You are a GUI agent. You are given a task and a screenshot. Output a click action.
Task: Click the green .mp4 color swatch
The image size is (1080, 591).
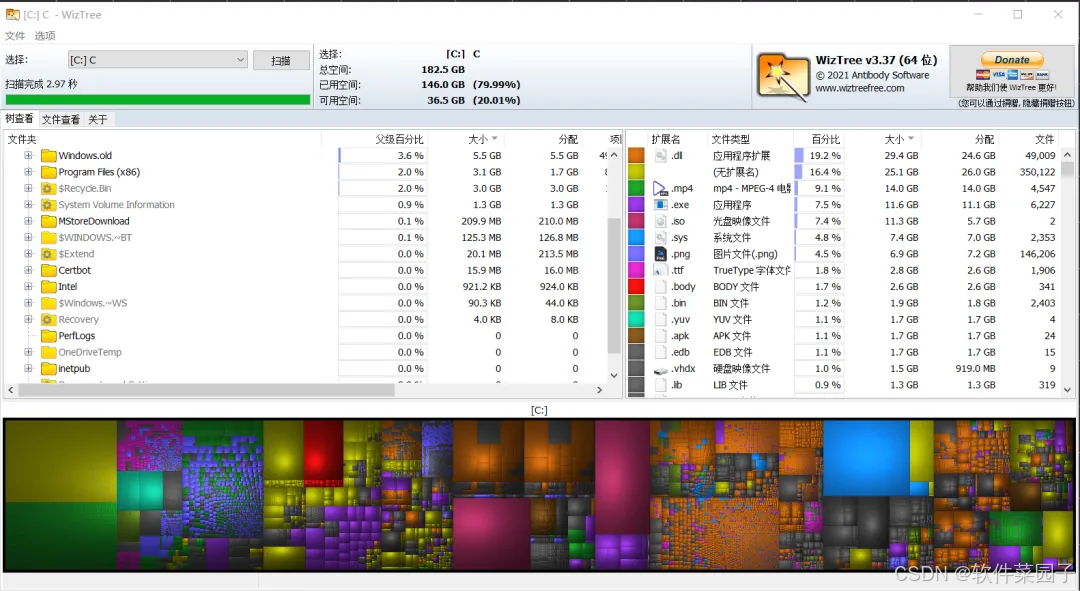pyautogui.click(x=636, y=188)
